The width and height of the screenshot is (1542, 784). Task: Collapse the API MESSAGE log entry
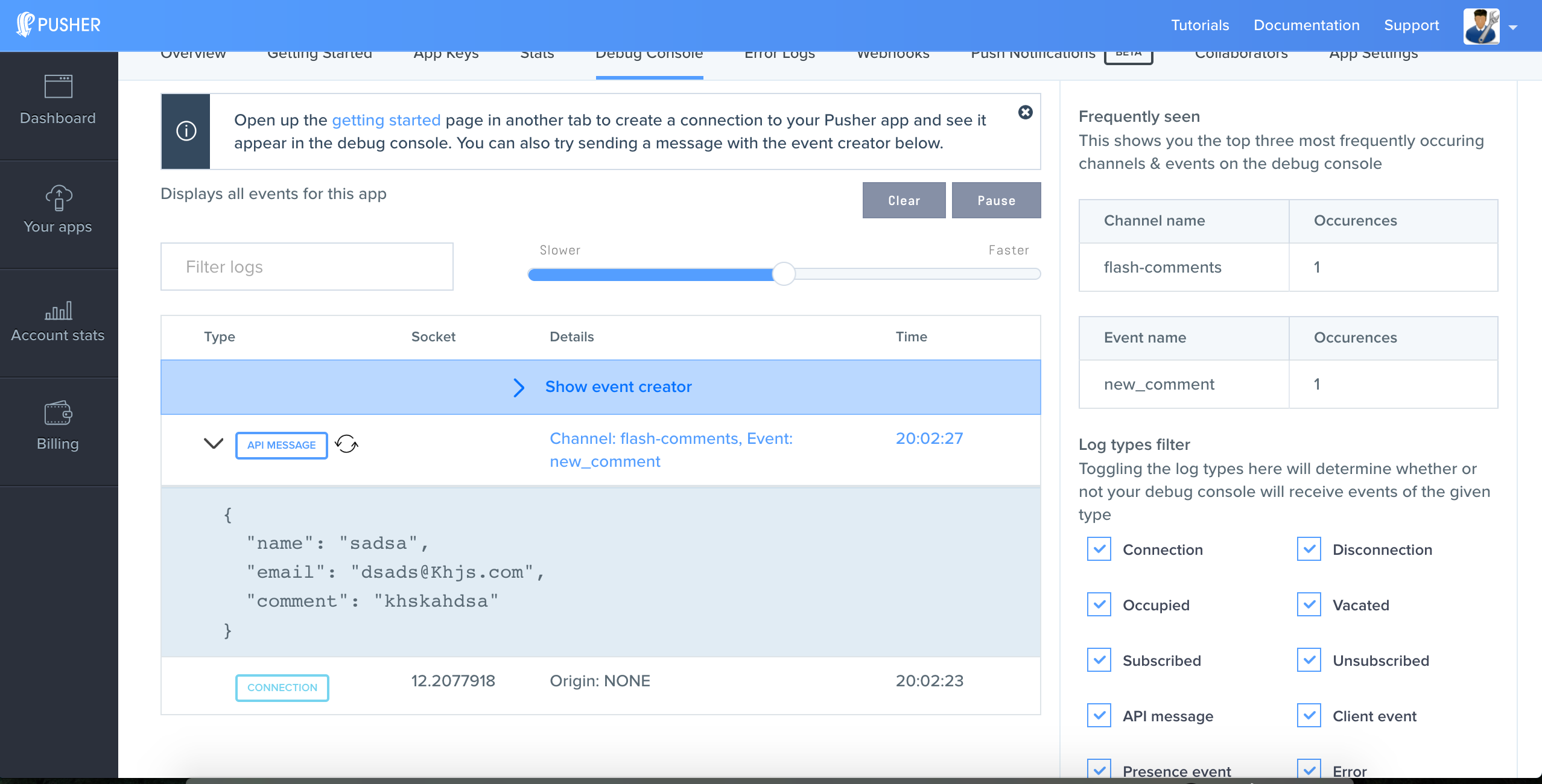point(213,445)
